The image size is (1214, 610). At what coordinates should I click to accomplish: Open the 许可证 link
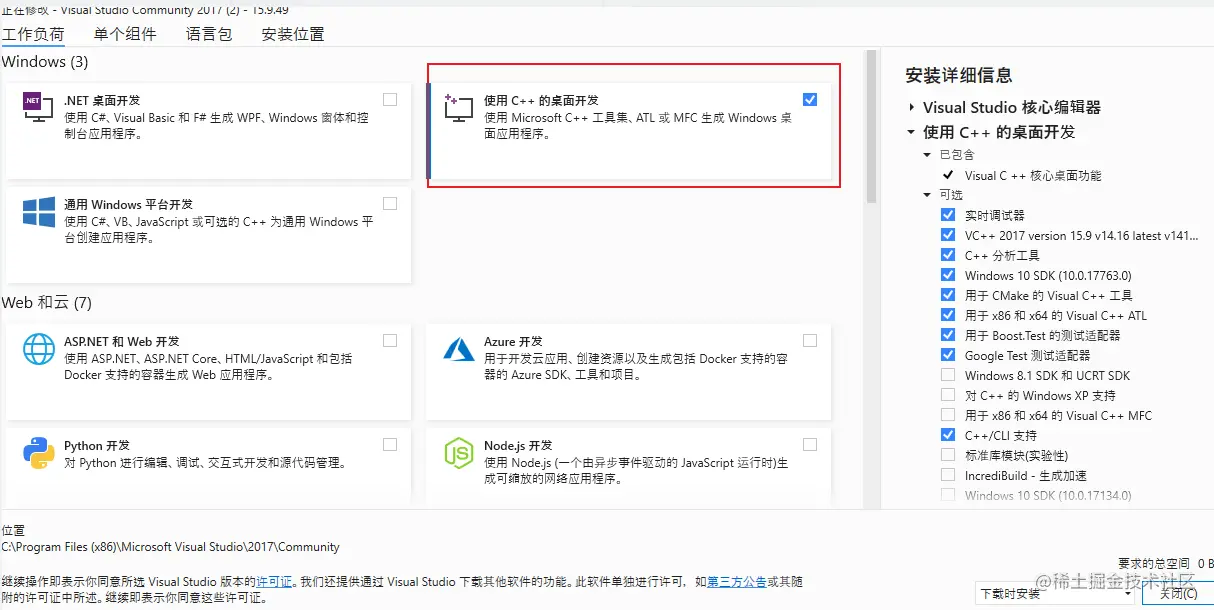click(275, 581)
